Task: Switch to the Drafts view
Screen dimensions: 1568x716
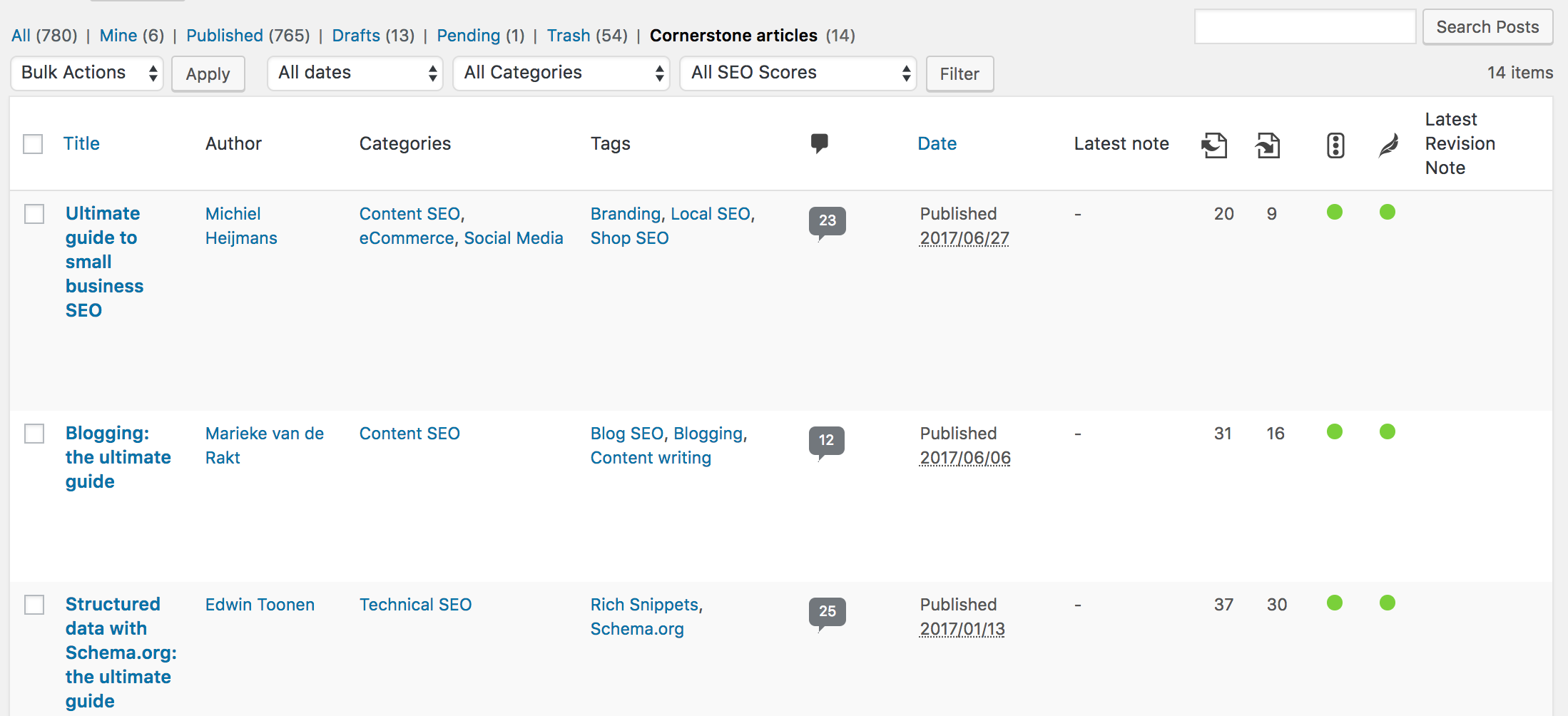Action: pos(357,35)
